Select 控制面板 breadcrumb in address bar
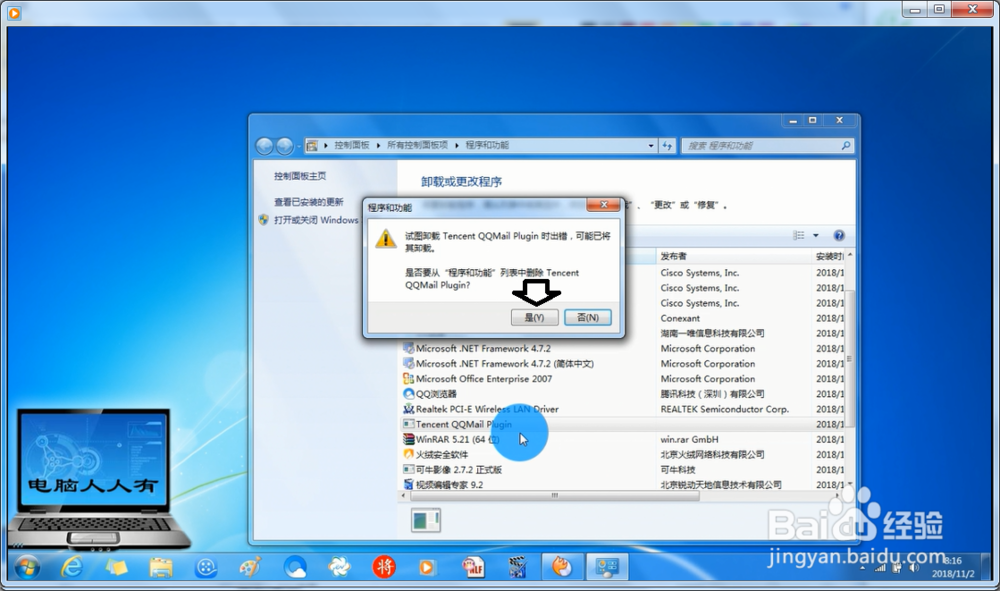The image size is (1000, 591). (352, 145)
